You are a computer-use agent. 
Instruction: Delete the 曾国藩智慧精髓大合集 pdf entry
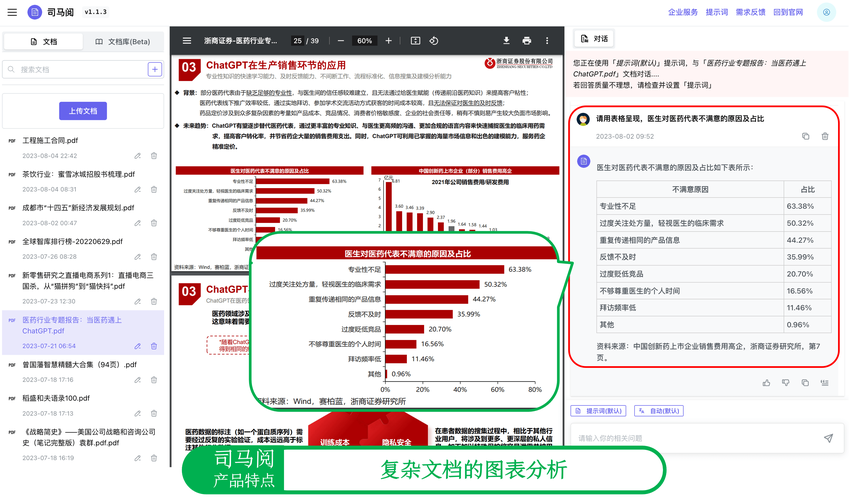[x=154, y=380]
